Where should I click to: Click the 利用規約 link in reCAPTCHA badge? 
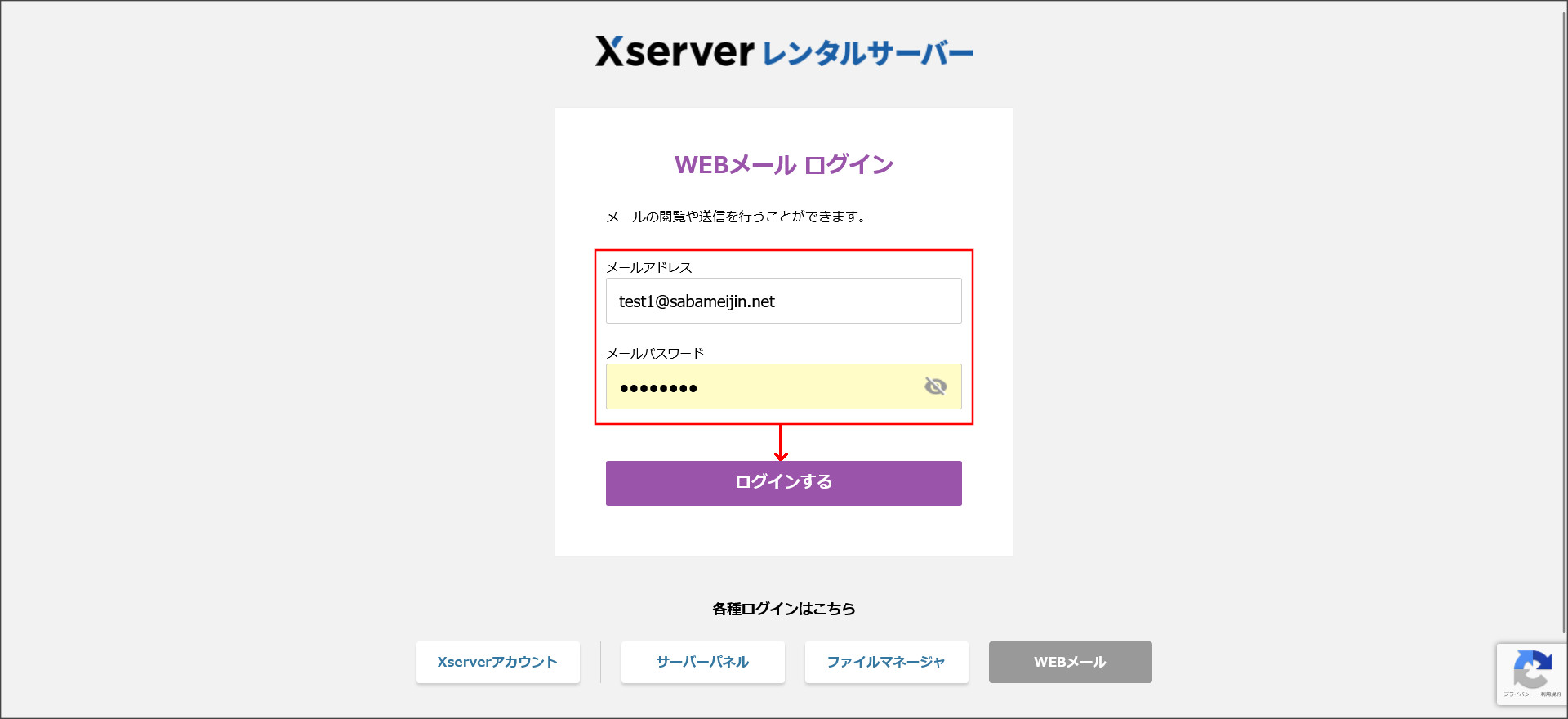click(1551, 694)
